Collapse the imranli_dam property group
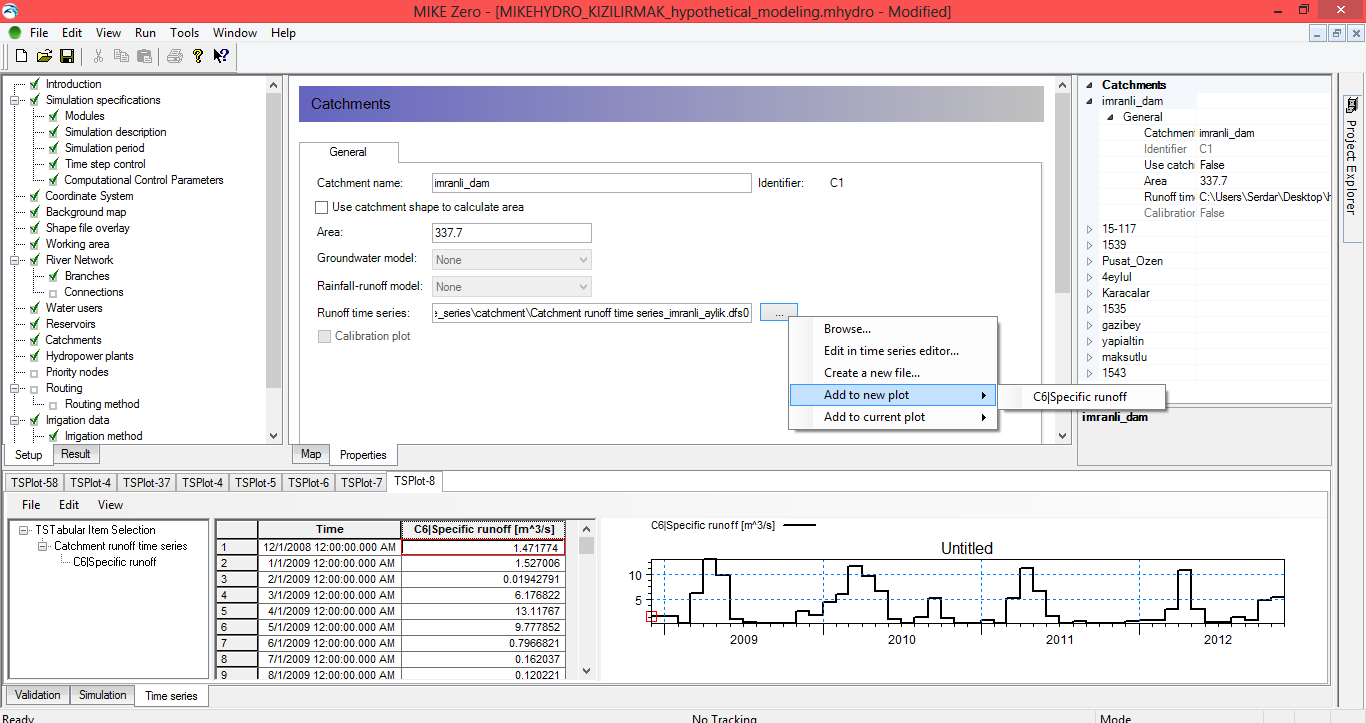Screen dimensions: 1366x723 coord(1090,101)
